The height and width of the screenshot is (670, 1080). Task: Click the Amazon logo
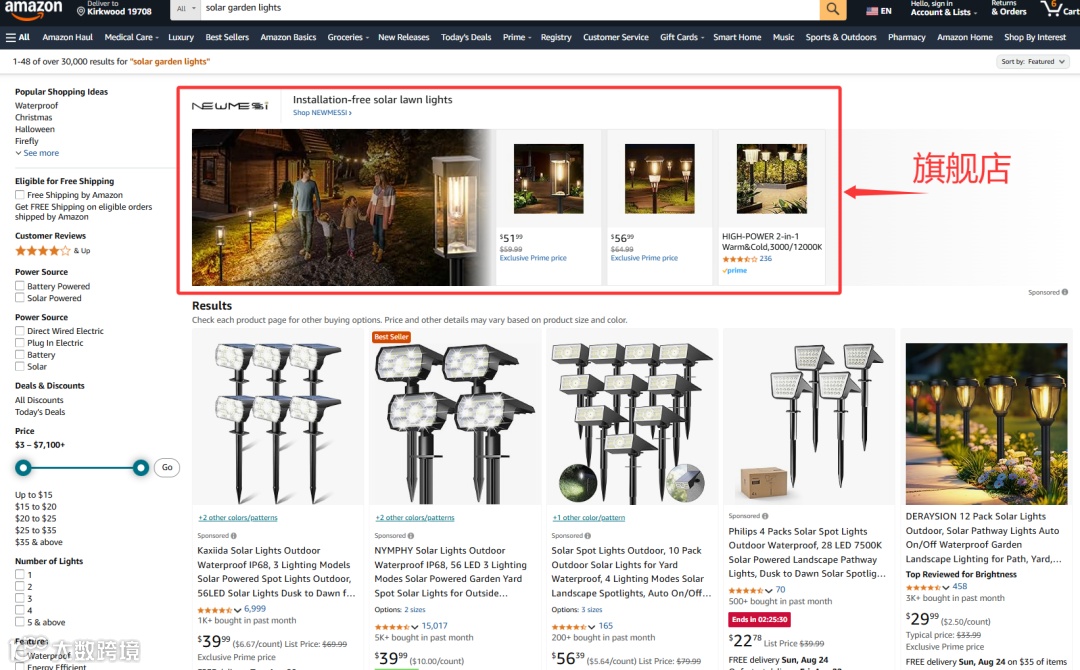34,8
